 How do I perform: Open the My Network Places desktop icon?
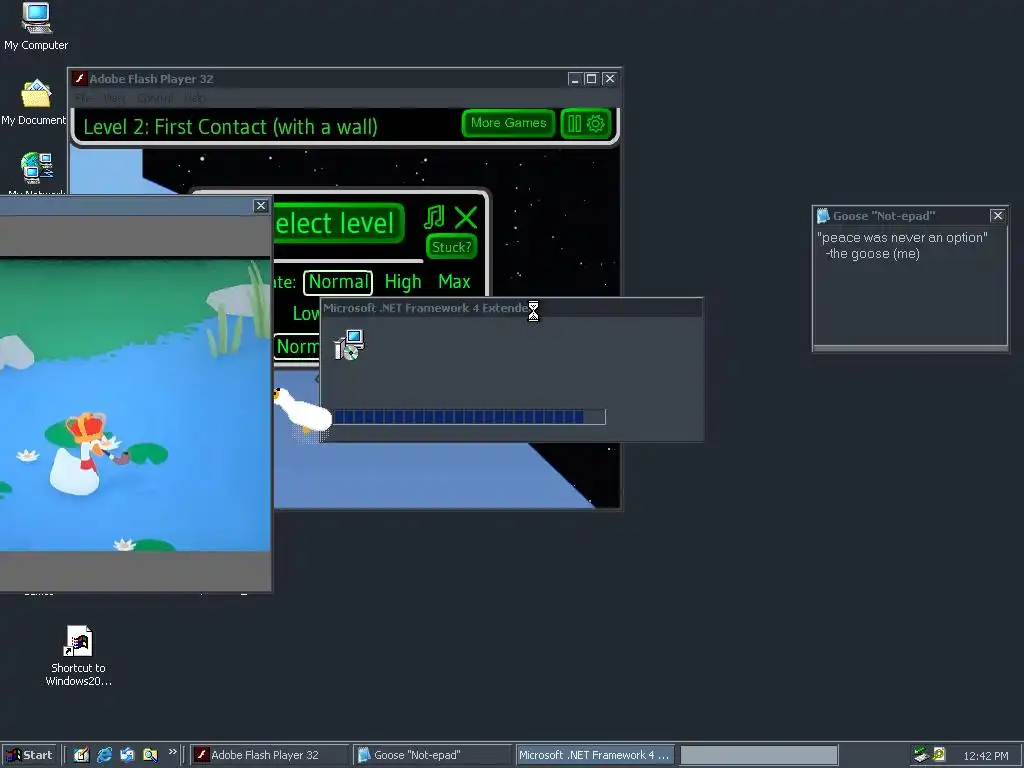tap(37, 172)
